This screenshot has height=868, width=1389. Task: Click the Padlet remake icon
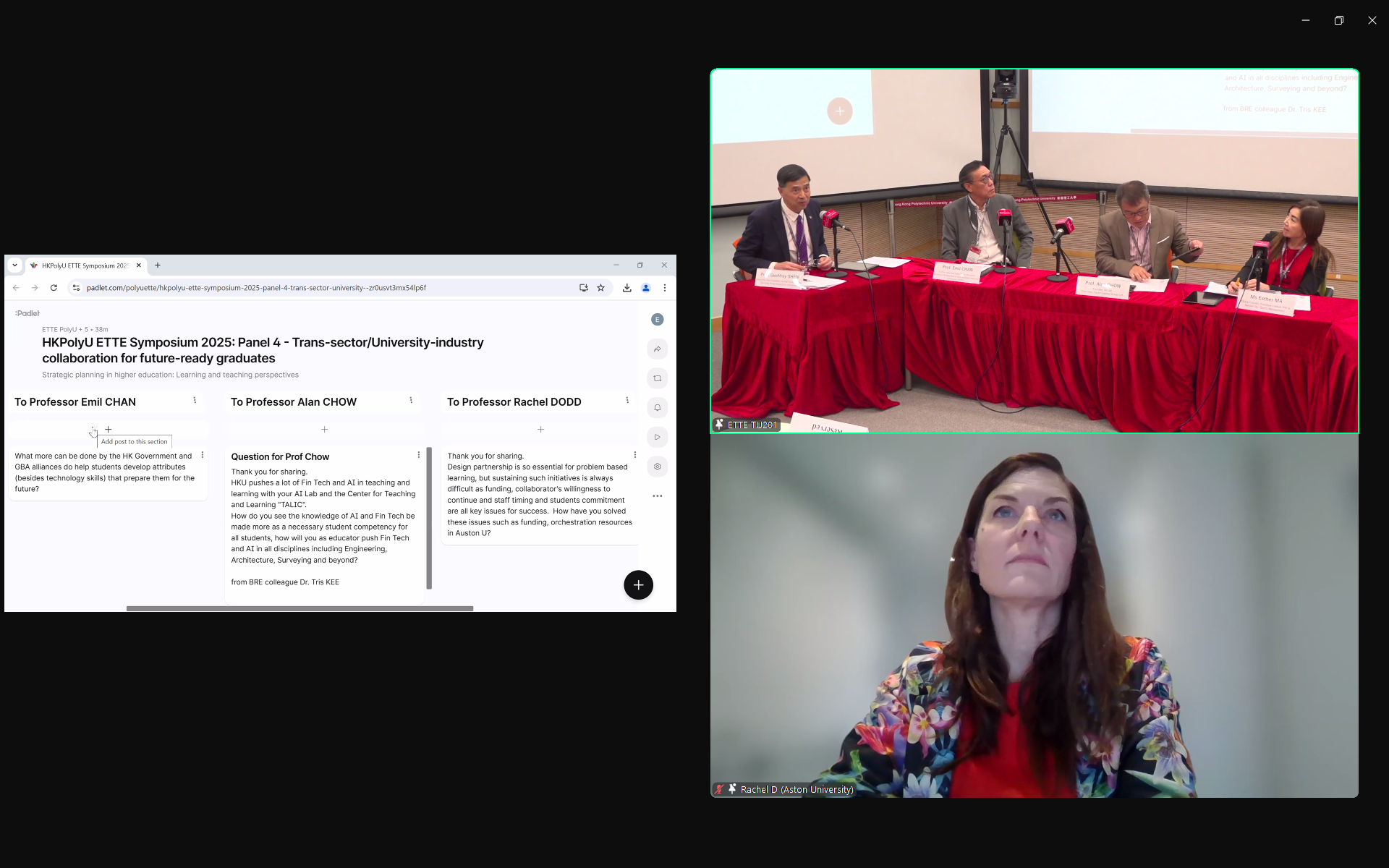(x=657, y=378)
